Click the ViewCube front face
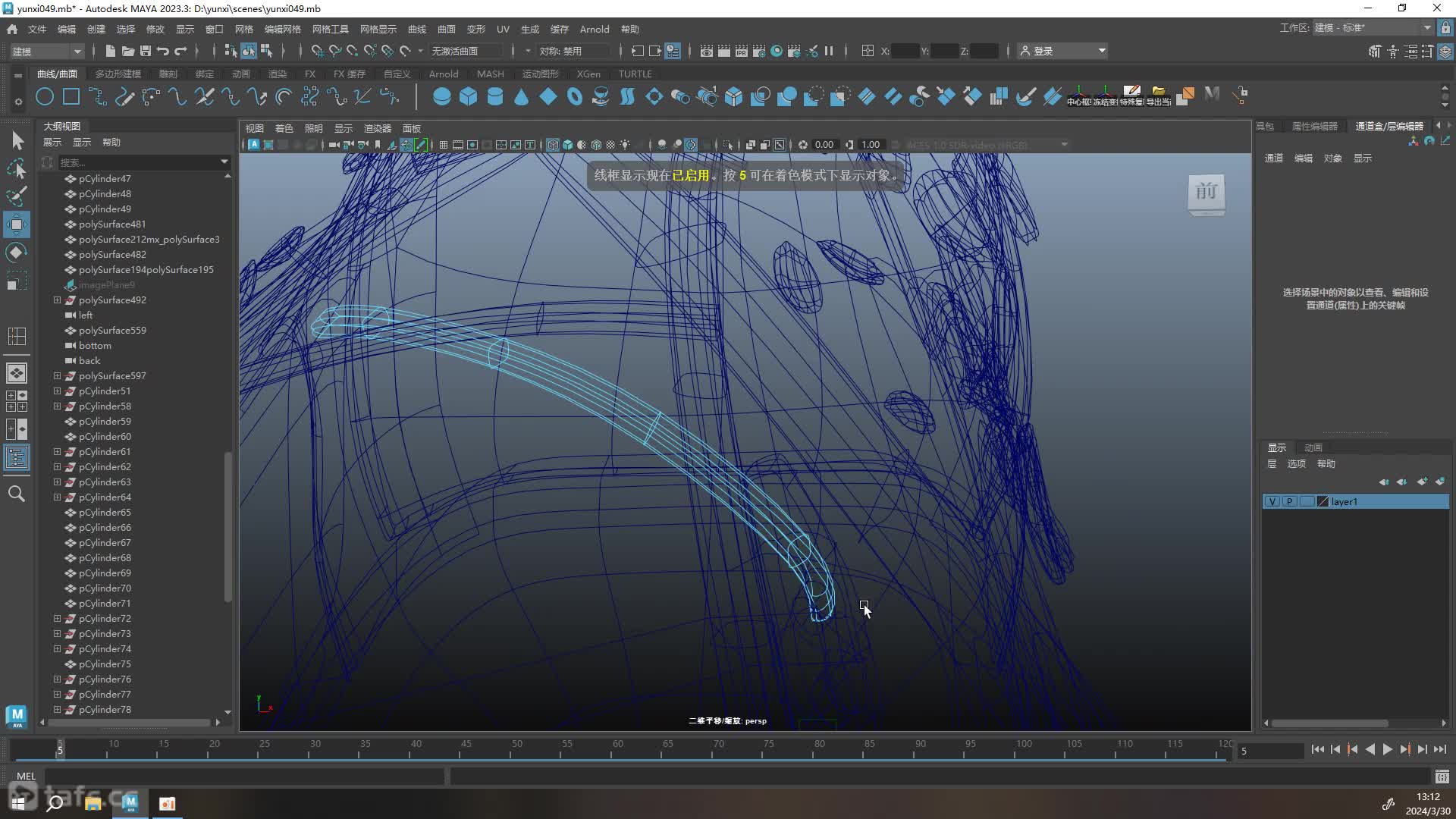 point(1206,191)
